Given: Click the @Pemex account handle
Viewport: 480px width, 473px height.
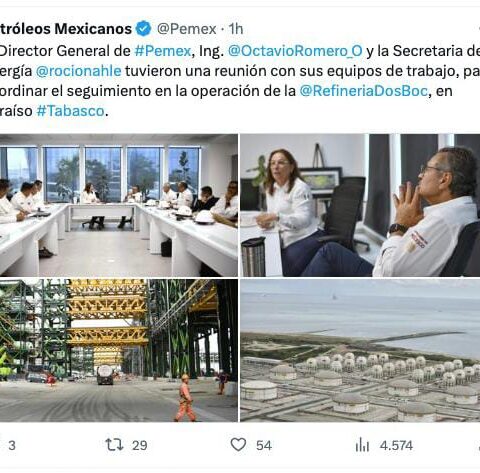Looking at the screenshot, I should point(187,29).
